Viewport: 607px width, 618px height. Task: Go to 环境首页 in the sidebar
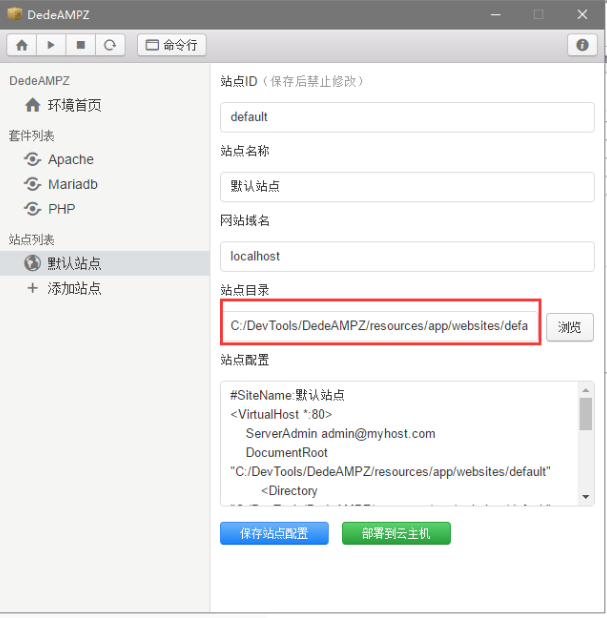pos(74,105)
